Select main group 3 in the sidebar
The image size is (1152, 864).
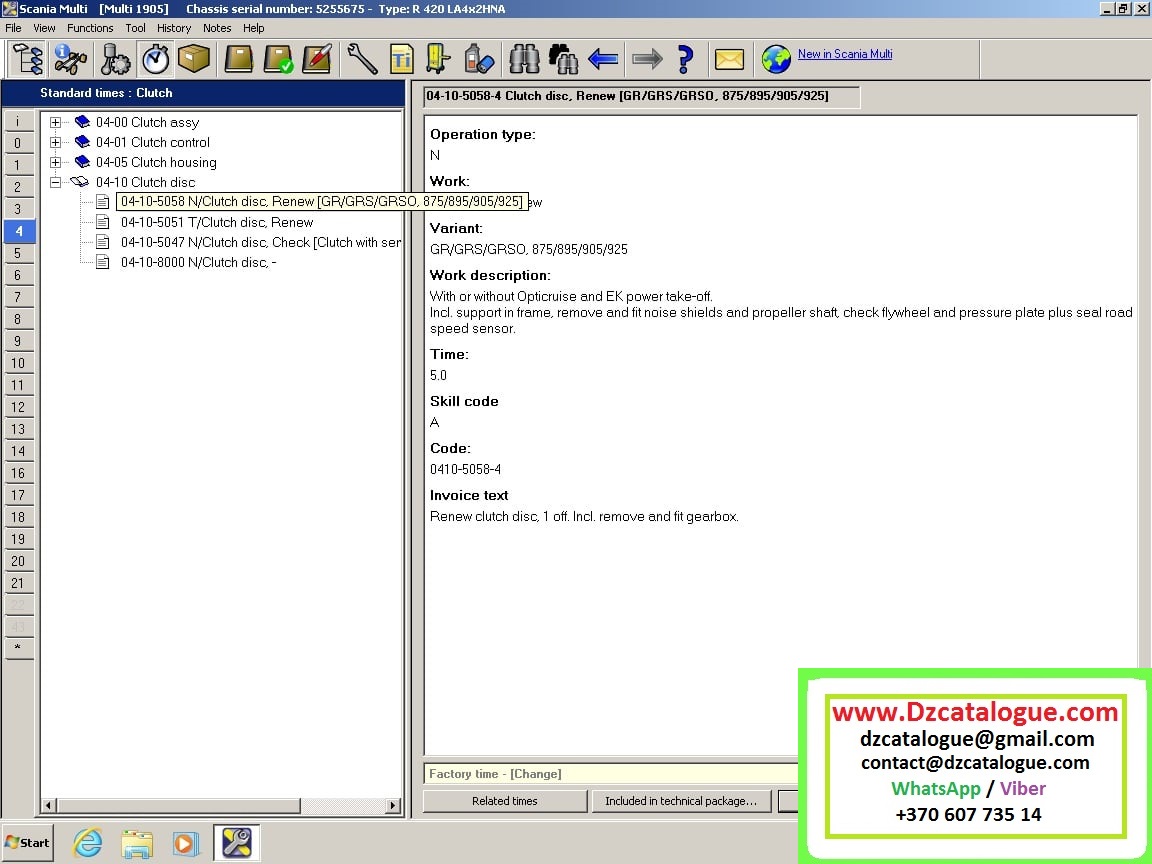pos(18,209)
